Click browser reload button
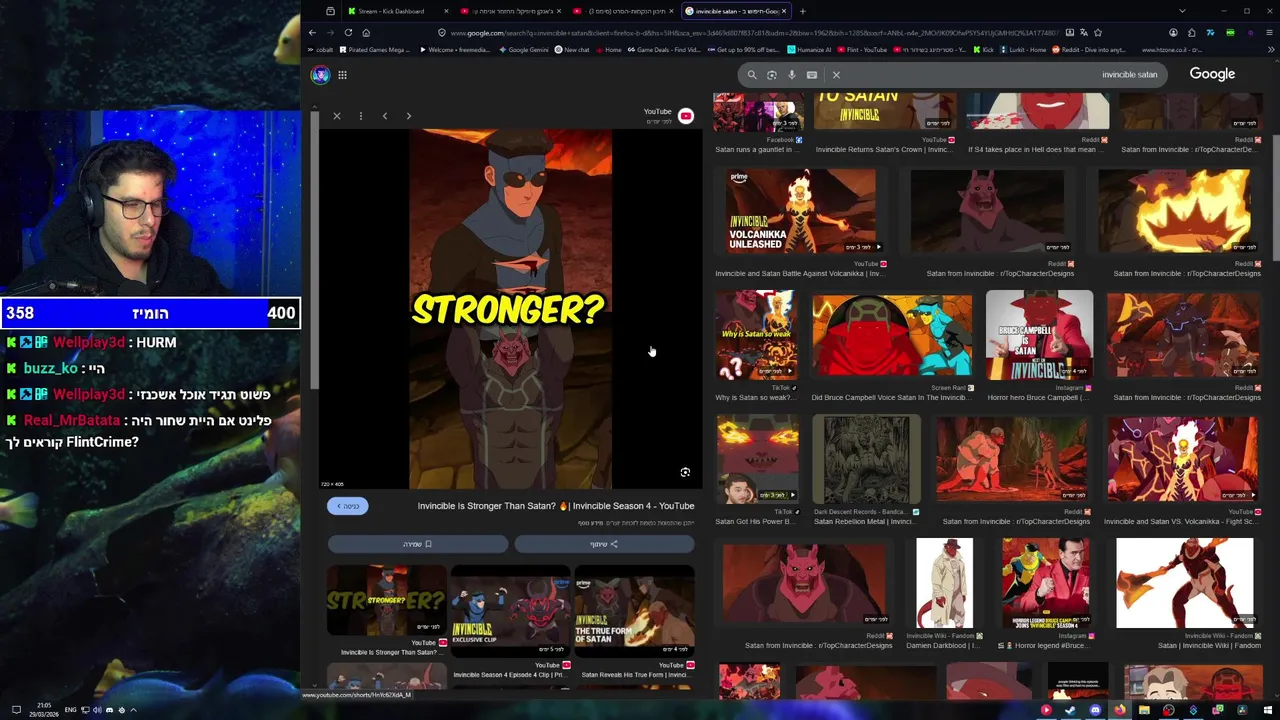This screenshot has width=1280, height=720. click(348, 32)
